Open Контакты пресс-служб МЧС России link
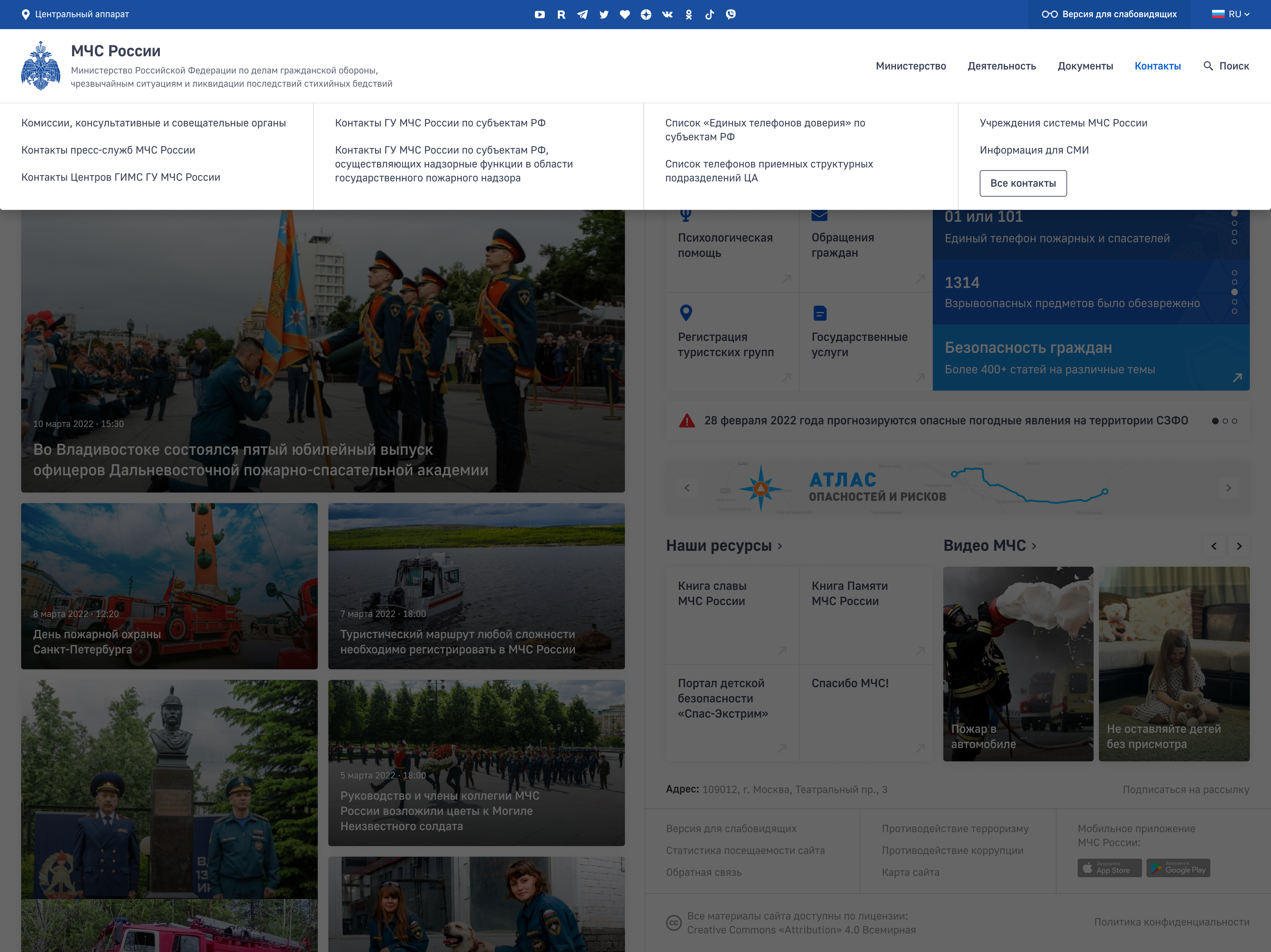Viewport: 1271px width, 952px height. [108, 150]
